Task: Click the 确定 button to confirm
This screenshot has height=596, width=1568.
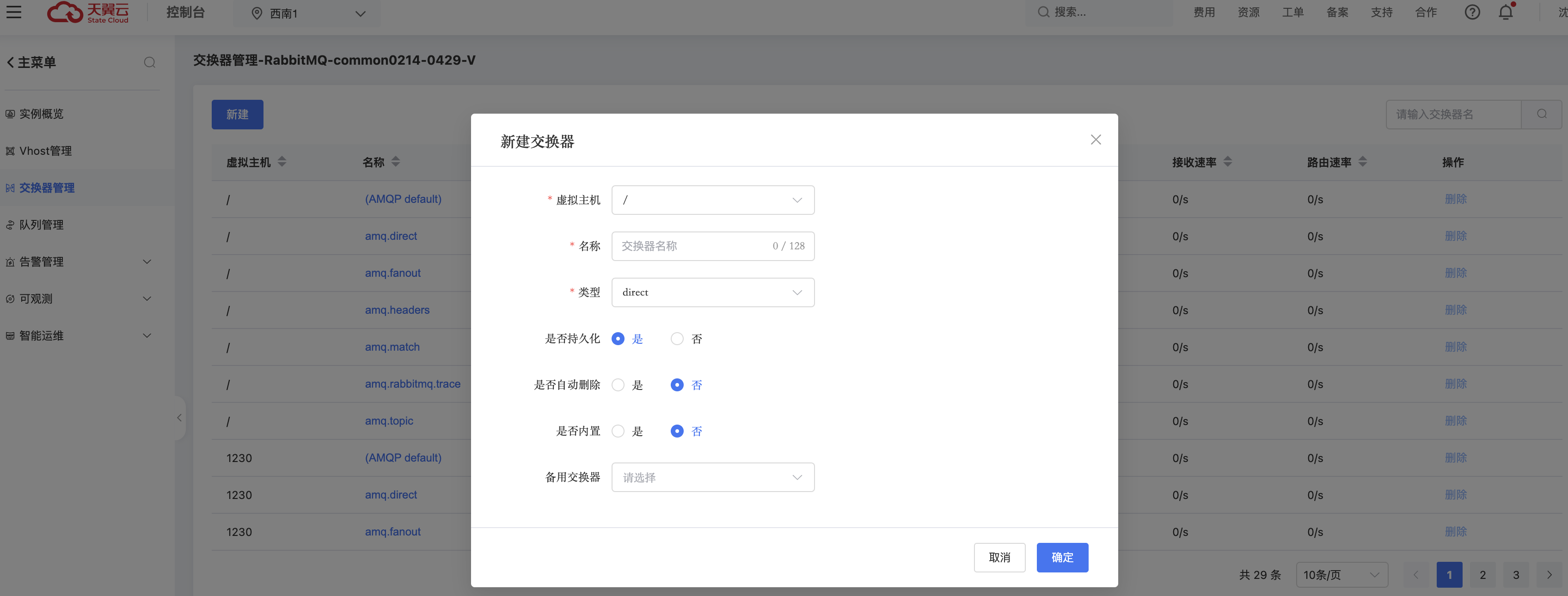Action: 1062,557
